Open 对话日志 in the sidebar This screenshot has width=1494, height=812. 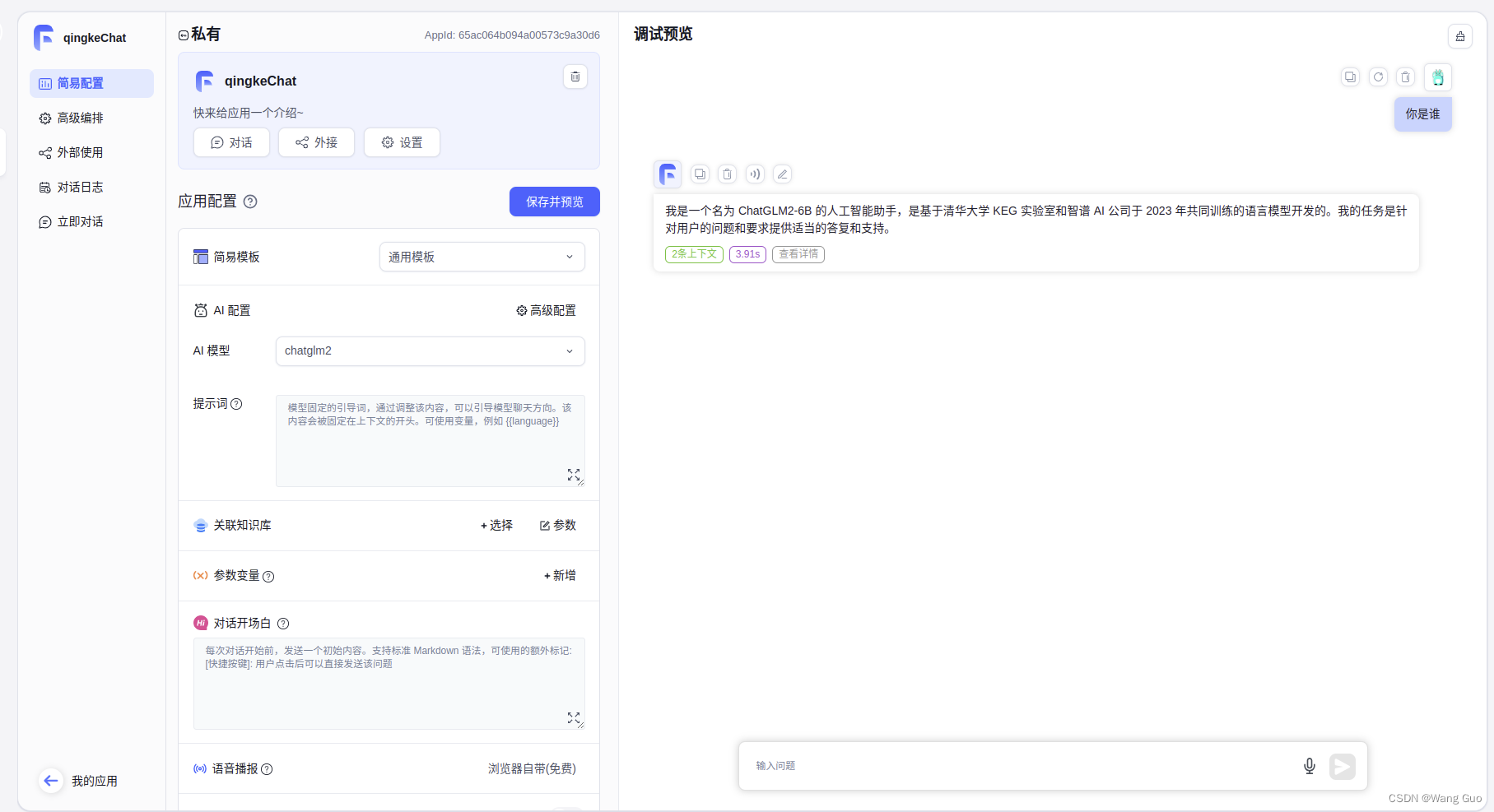(x=91, y=187)
